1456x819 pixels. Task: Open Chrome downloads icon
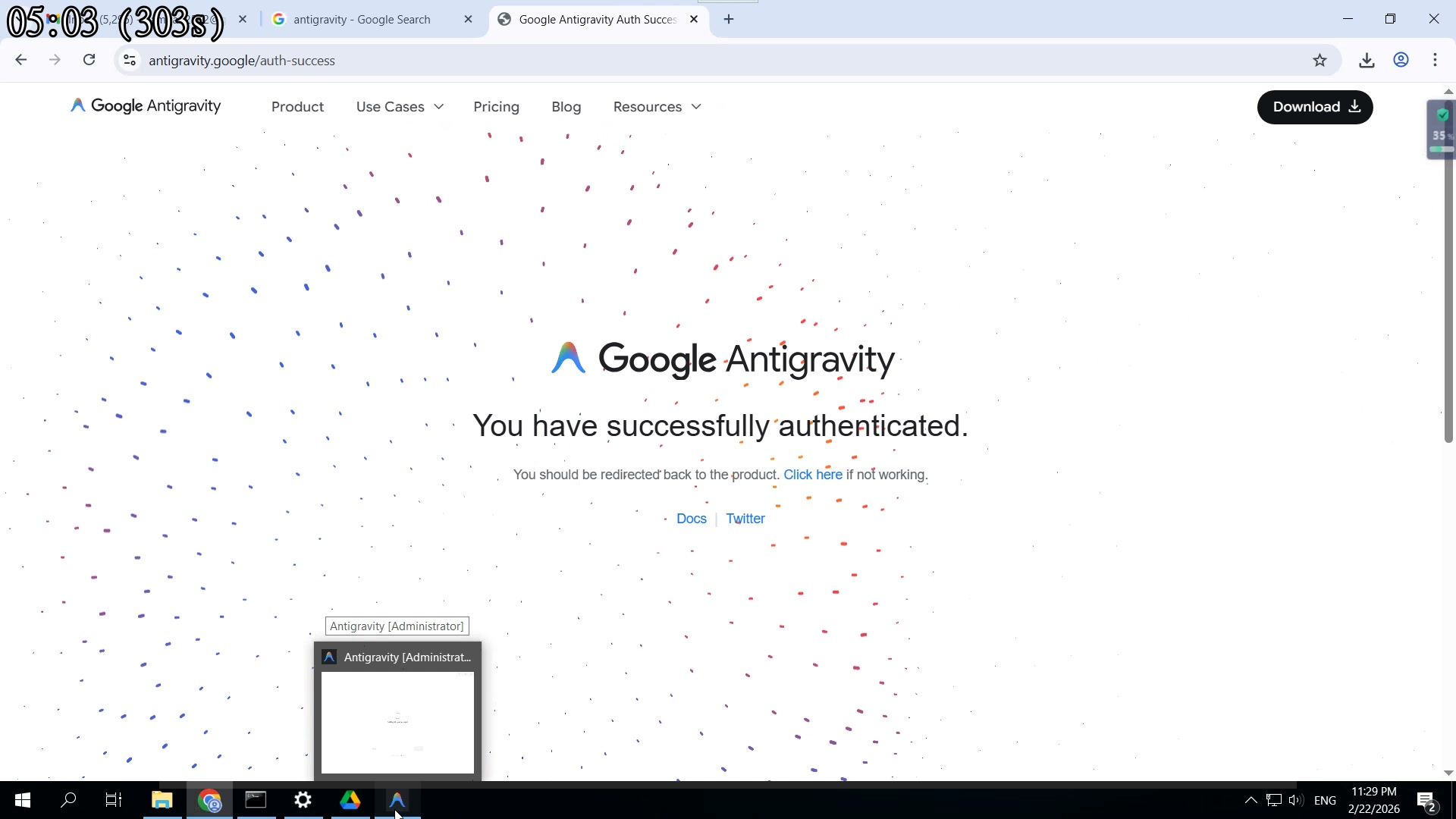tap(1367, 61)
